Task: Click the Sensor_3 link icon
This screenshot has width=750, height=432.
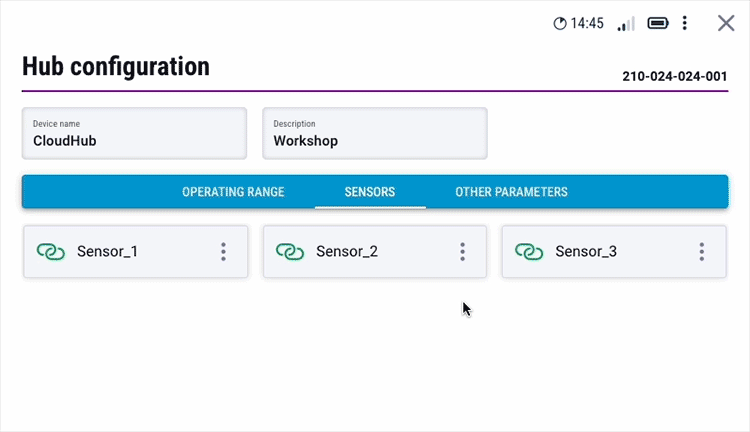Action: pyautogui.click(x=529, y=252)
